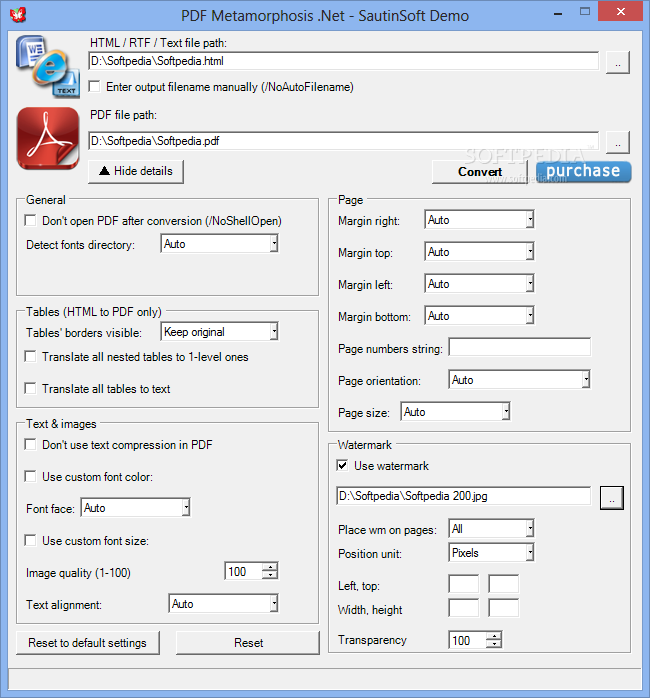Screen dimensions: 650x698
Task: Click the watermark image path field
Action: tap(463, 496)
